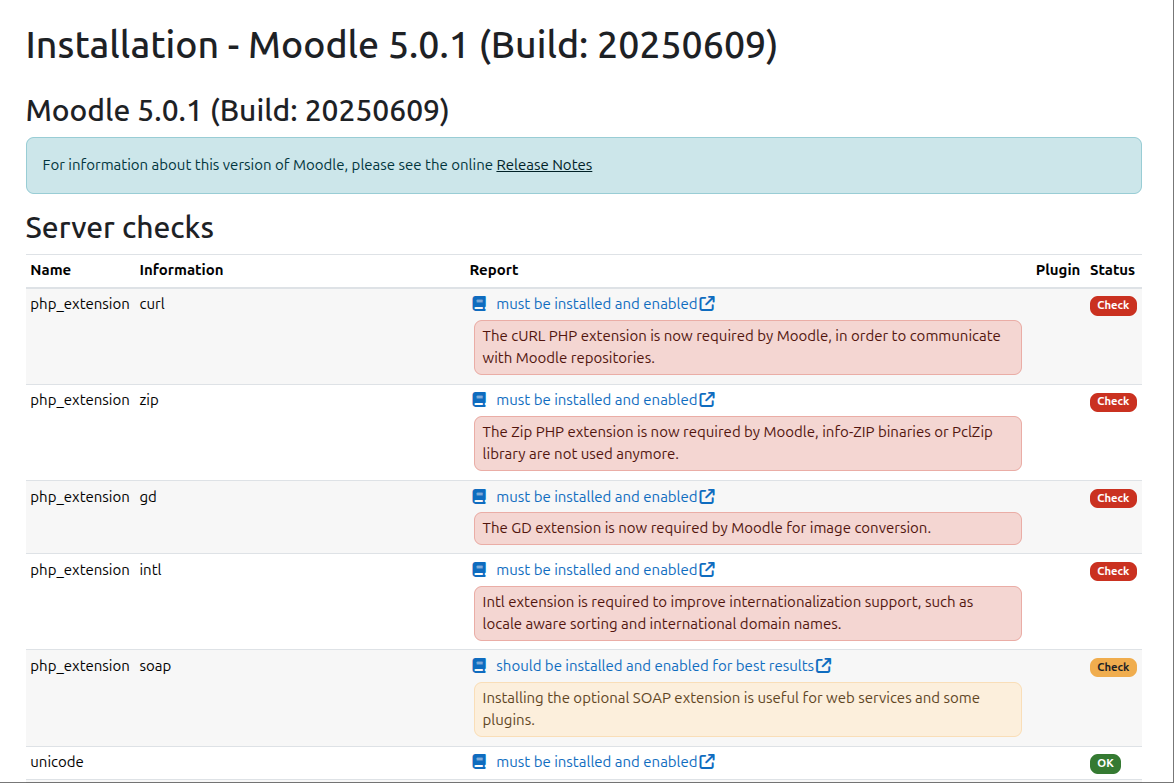Screen dimensions: 1174x783
Task: Click the red Check badge for zip
Action: pyautogui.click(x=1113, y=402)
